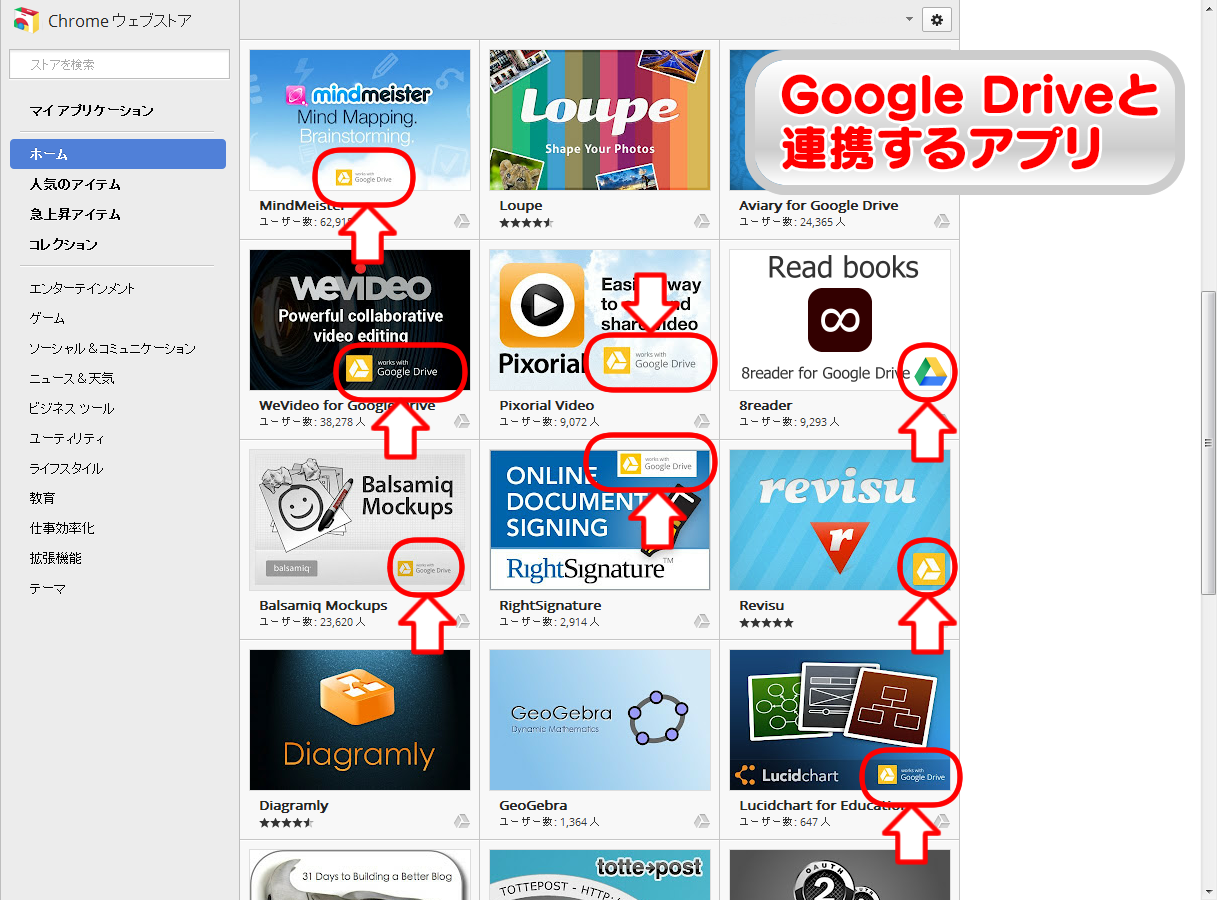Click the Balsamiq Mockups title
This screenshot has width=1217, height=900.
[323, 606]
